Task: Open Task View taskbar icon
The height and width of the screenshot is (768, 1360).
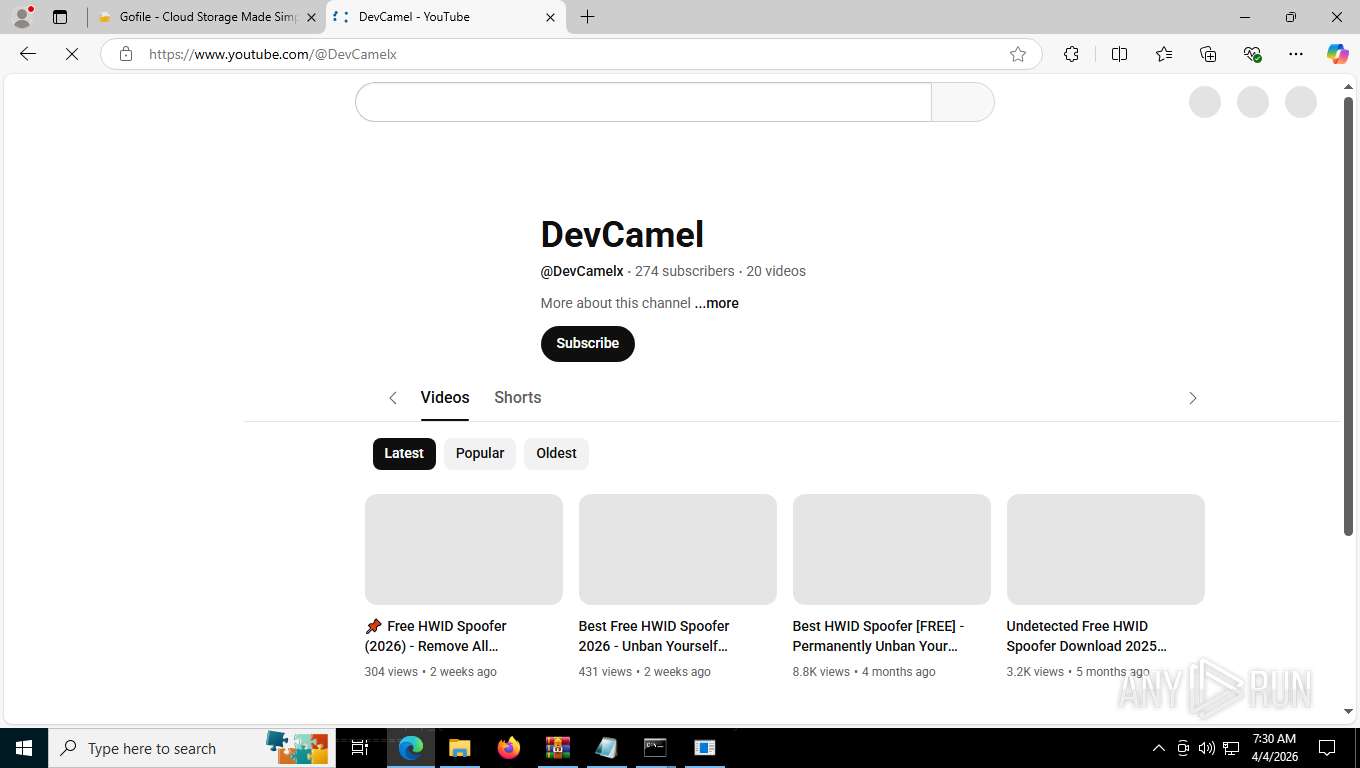Action: (x=360, y=748)
